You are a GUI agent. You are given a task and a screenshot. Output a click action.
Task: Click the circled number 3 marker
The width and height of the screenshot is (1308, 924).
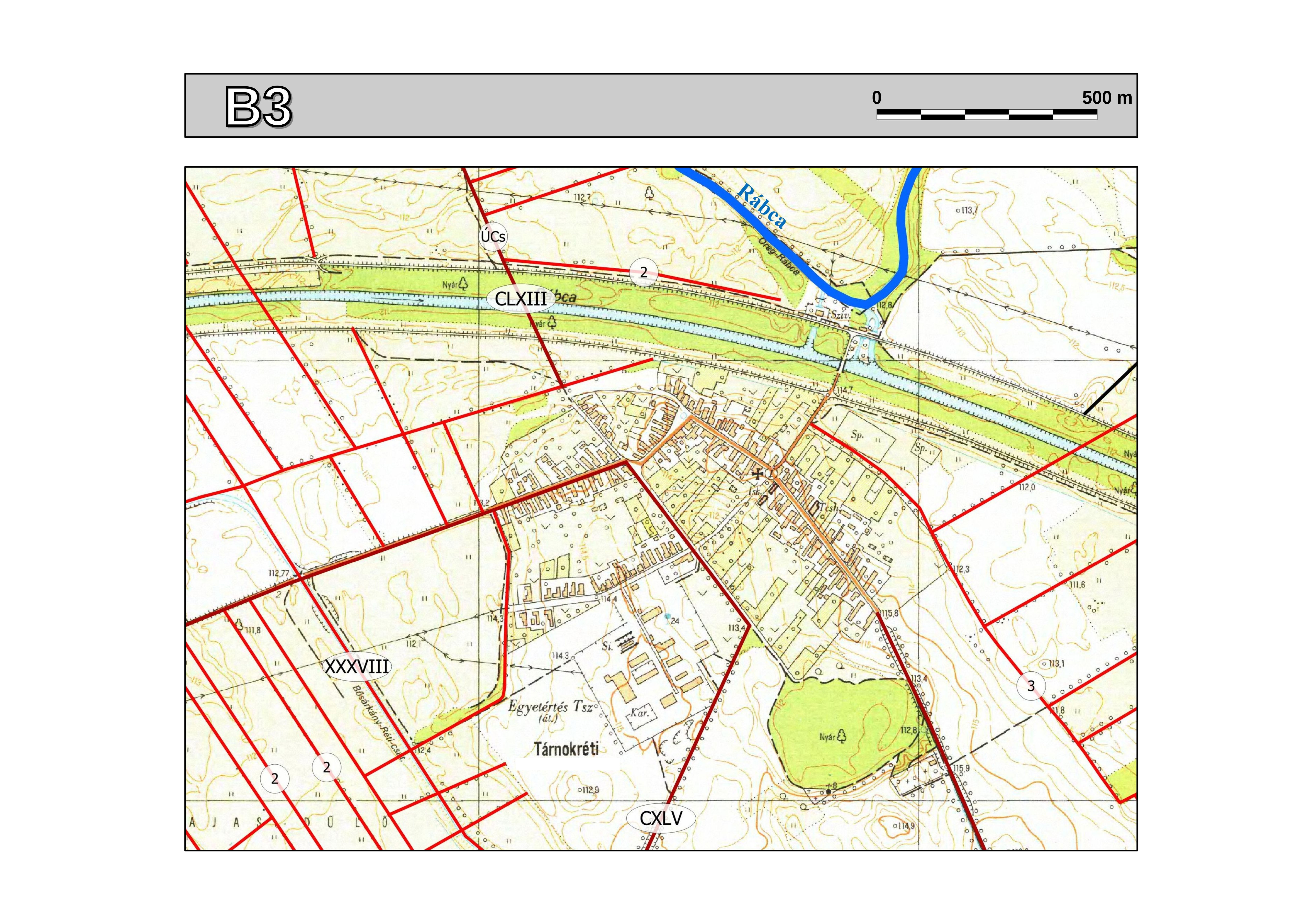[x=1031, y=686]
